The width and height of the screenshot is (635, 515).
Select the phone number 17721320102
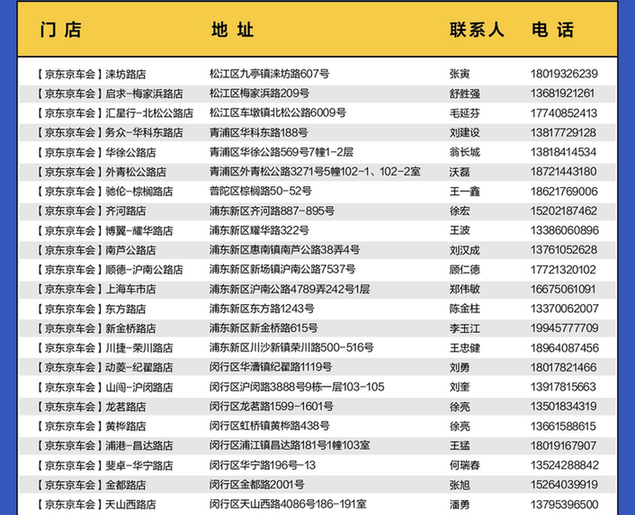(x=563, y=270)
